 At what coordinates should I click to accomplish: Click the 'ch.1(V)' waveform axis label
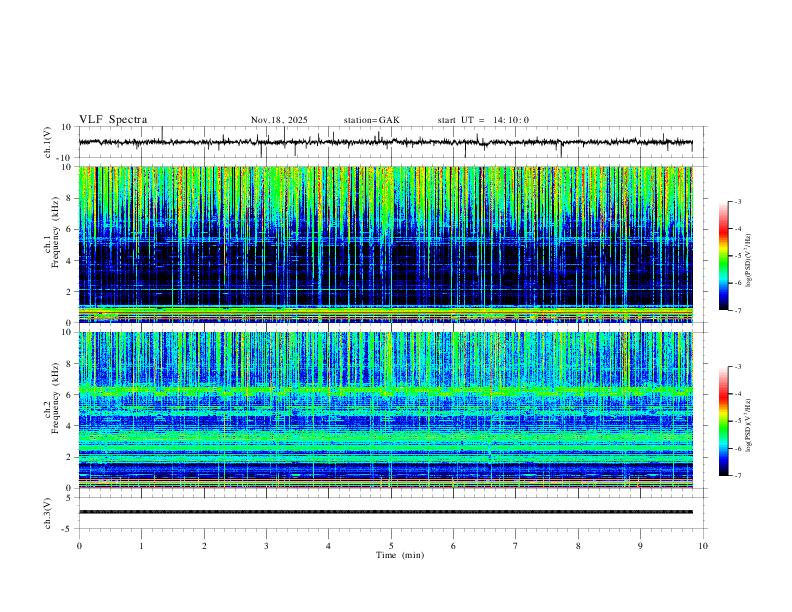point(48,142)
